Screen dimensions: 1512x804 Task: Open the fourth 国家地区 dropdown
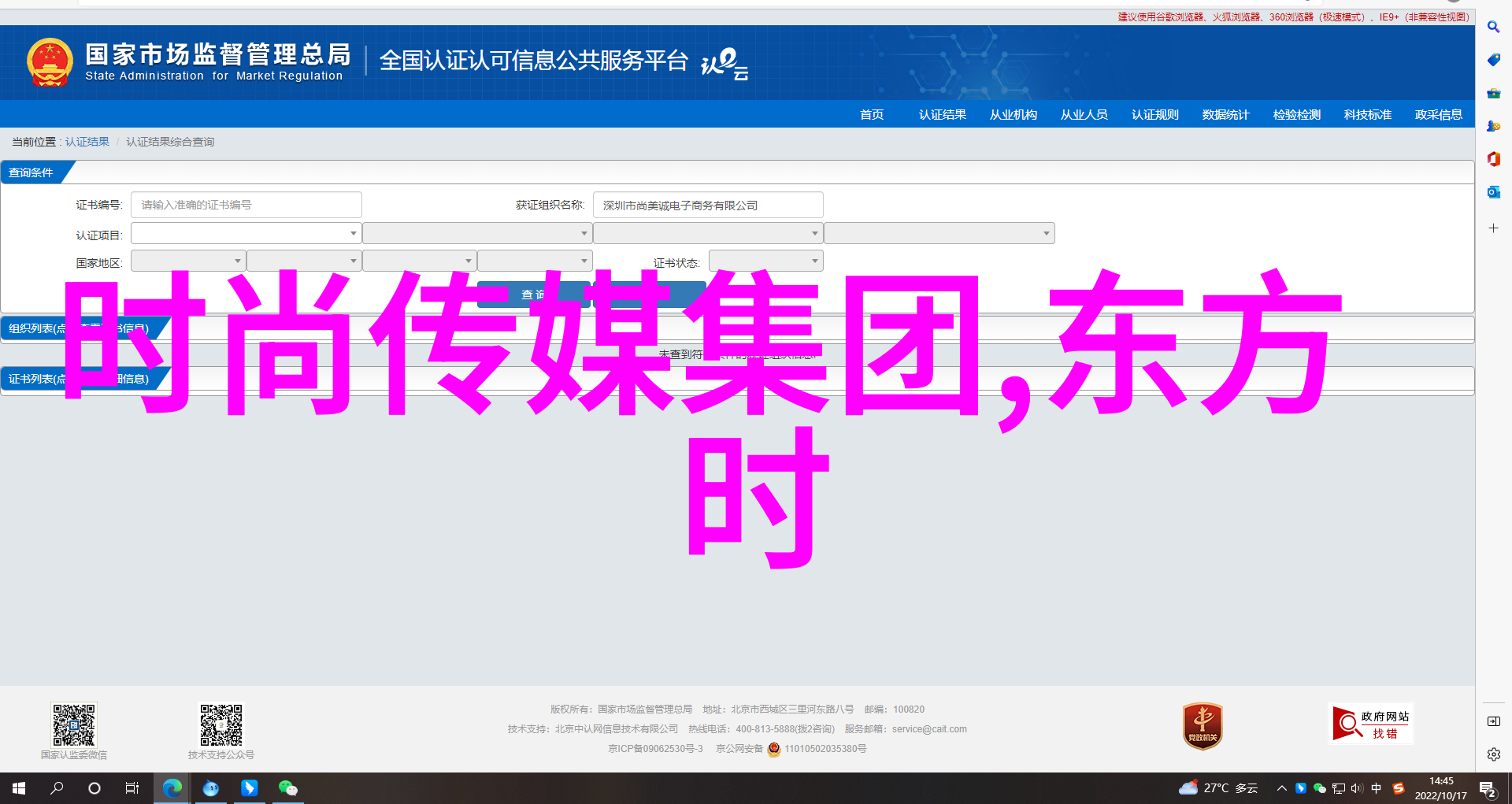pyautogui.click(x=535, y=261)
